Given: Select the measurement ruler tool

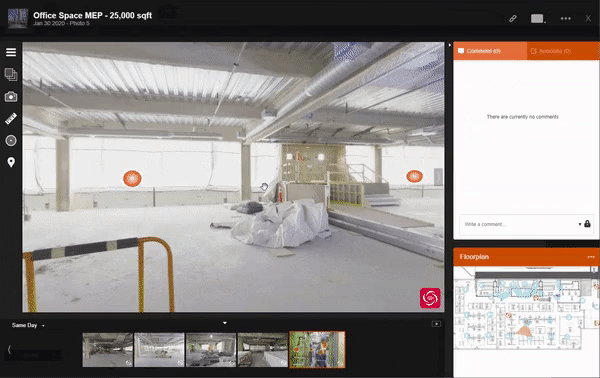Looking at the screenshot, I should pyautogui.click(x=11, y=119).
